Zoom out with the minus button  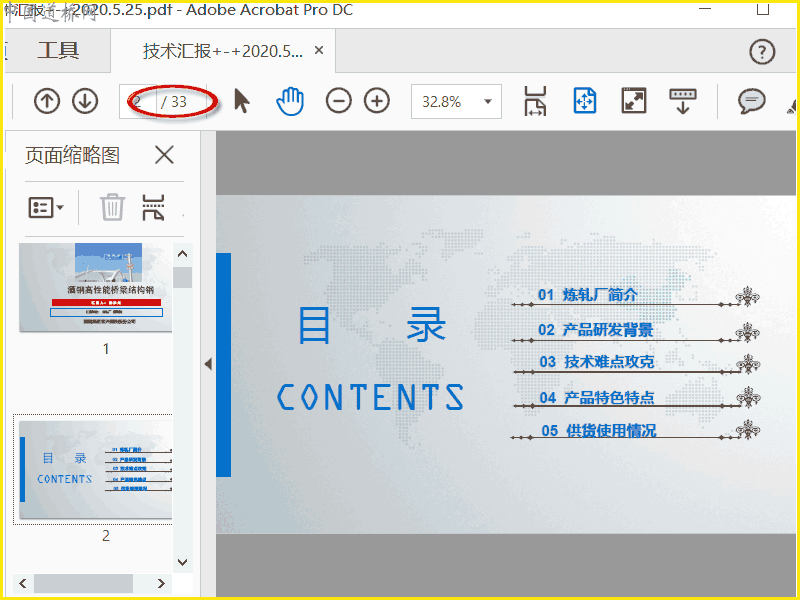point(339,101)
